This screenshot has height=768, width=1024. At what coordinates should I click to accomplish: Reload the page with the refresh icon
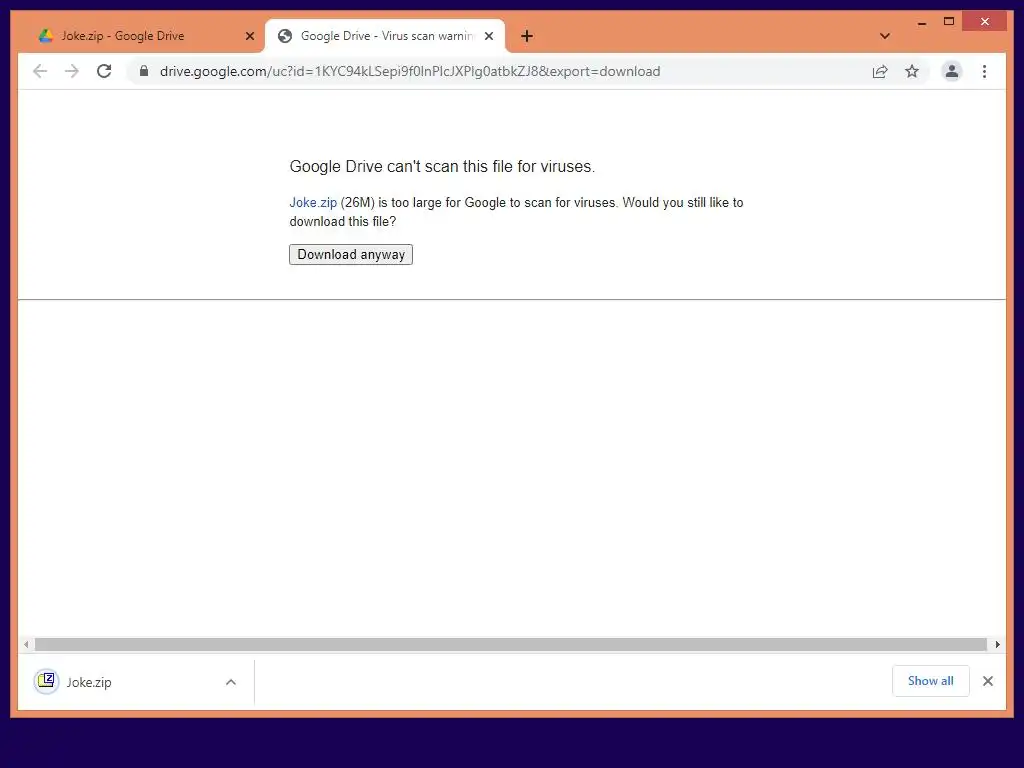(x=104, y=71)
